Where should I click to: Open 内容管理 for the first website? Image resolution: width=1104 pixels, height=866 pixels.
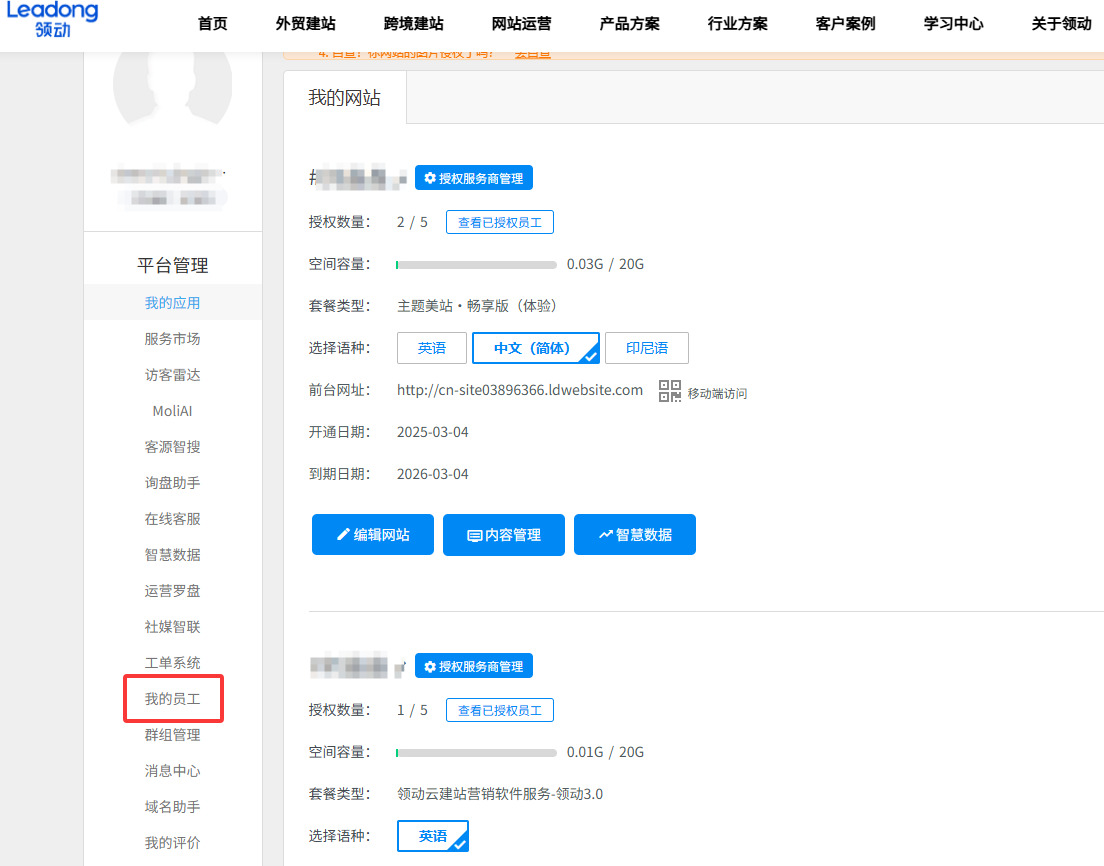pos(503,534)
